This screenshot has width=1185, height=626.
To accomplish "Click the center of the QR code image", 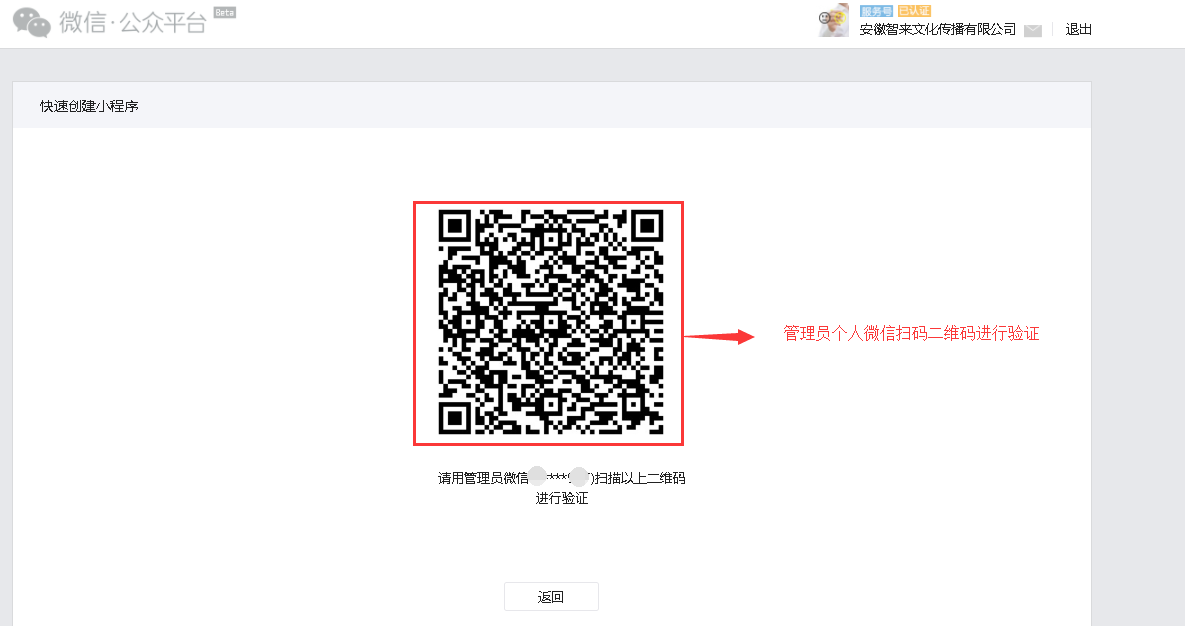I will click(x=549, y=323).
